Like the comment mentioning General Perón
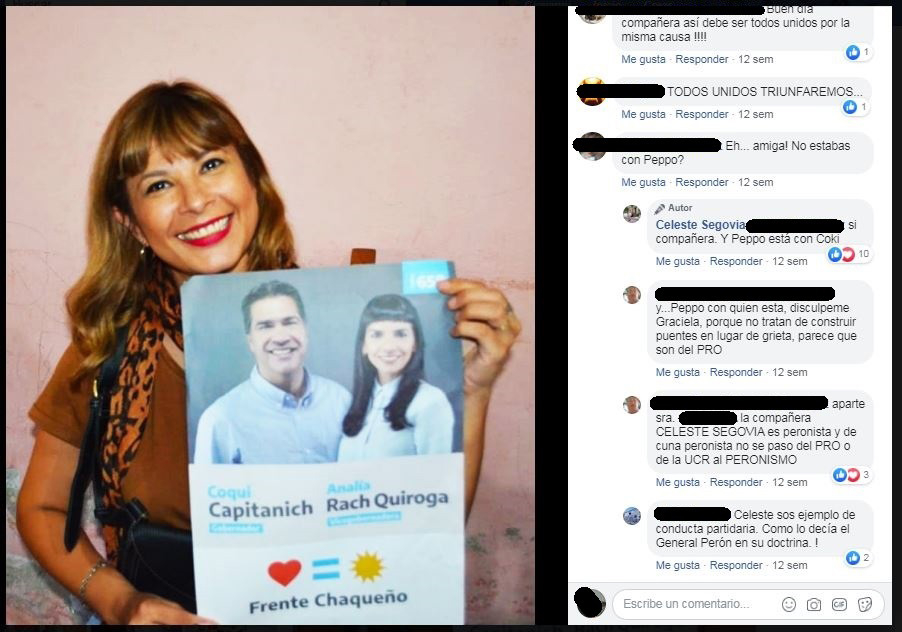902x632 pixels. click(x=678, y=565)
